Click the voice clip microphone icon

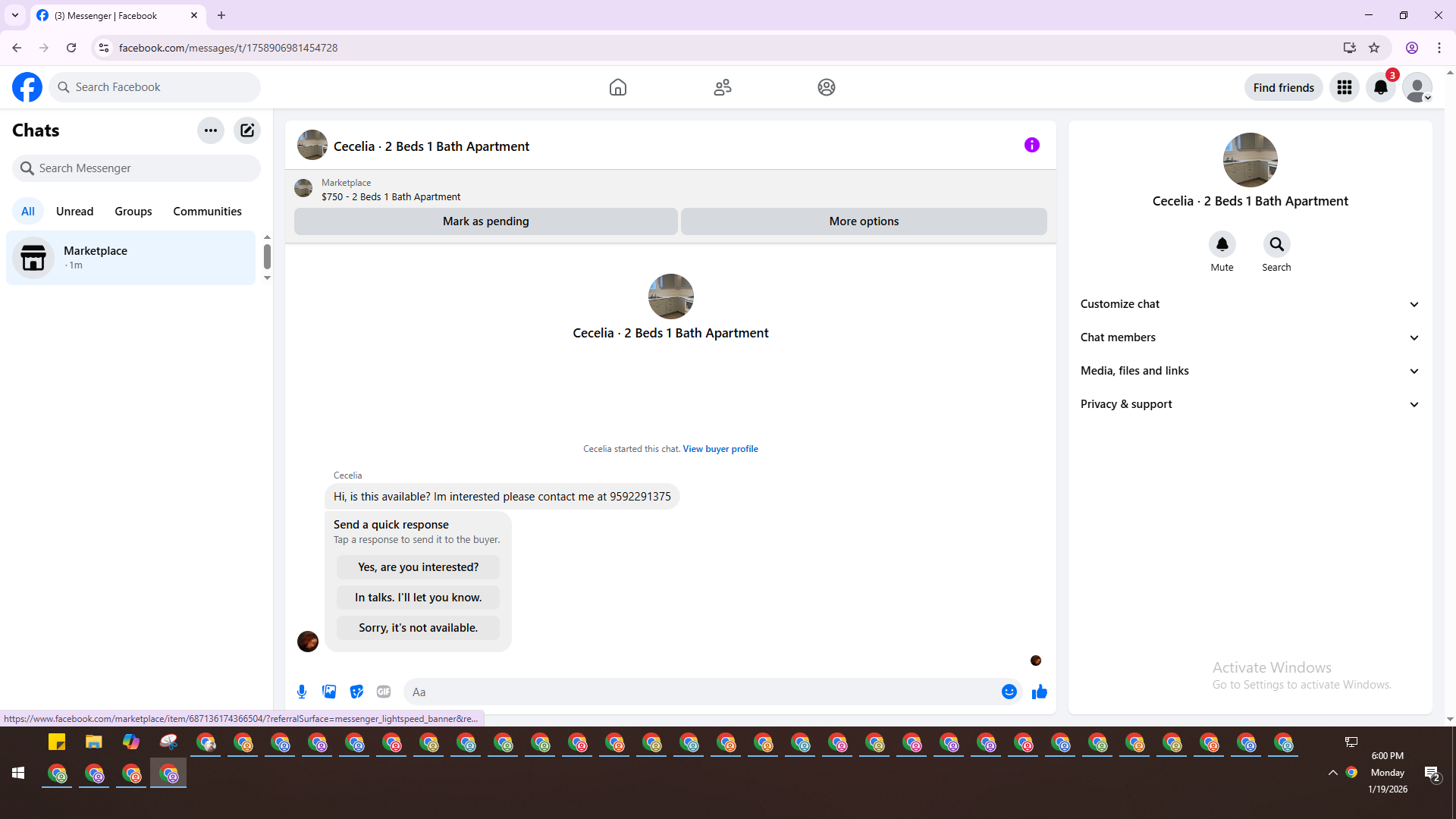coord(302,692)
